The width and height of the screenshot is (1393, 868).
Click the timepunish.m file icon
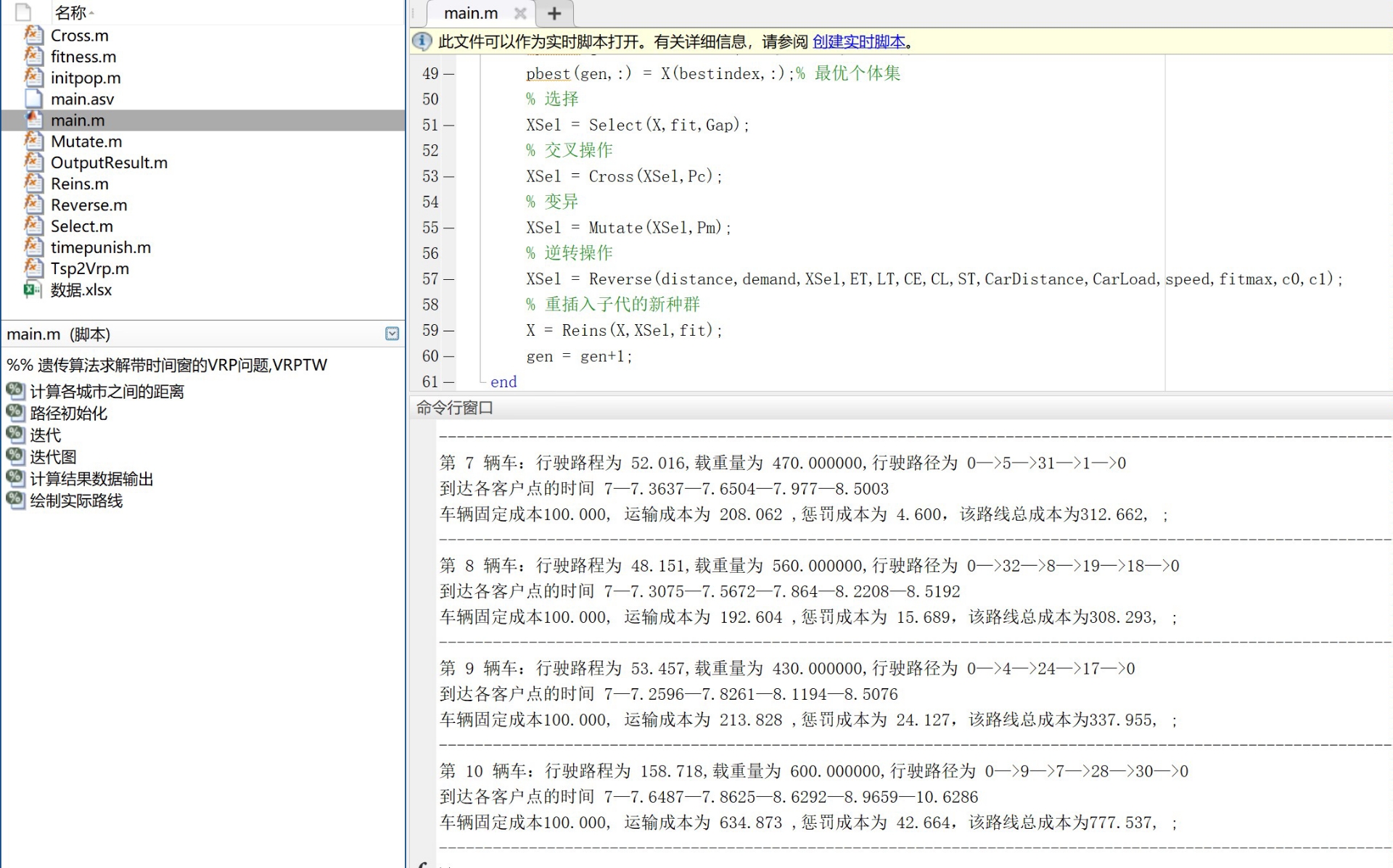[33, 247]
